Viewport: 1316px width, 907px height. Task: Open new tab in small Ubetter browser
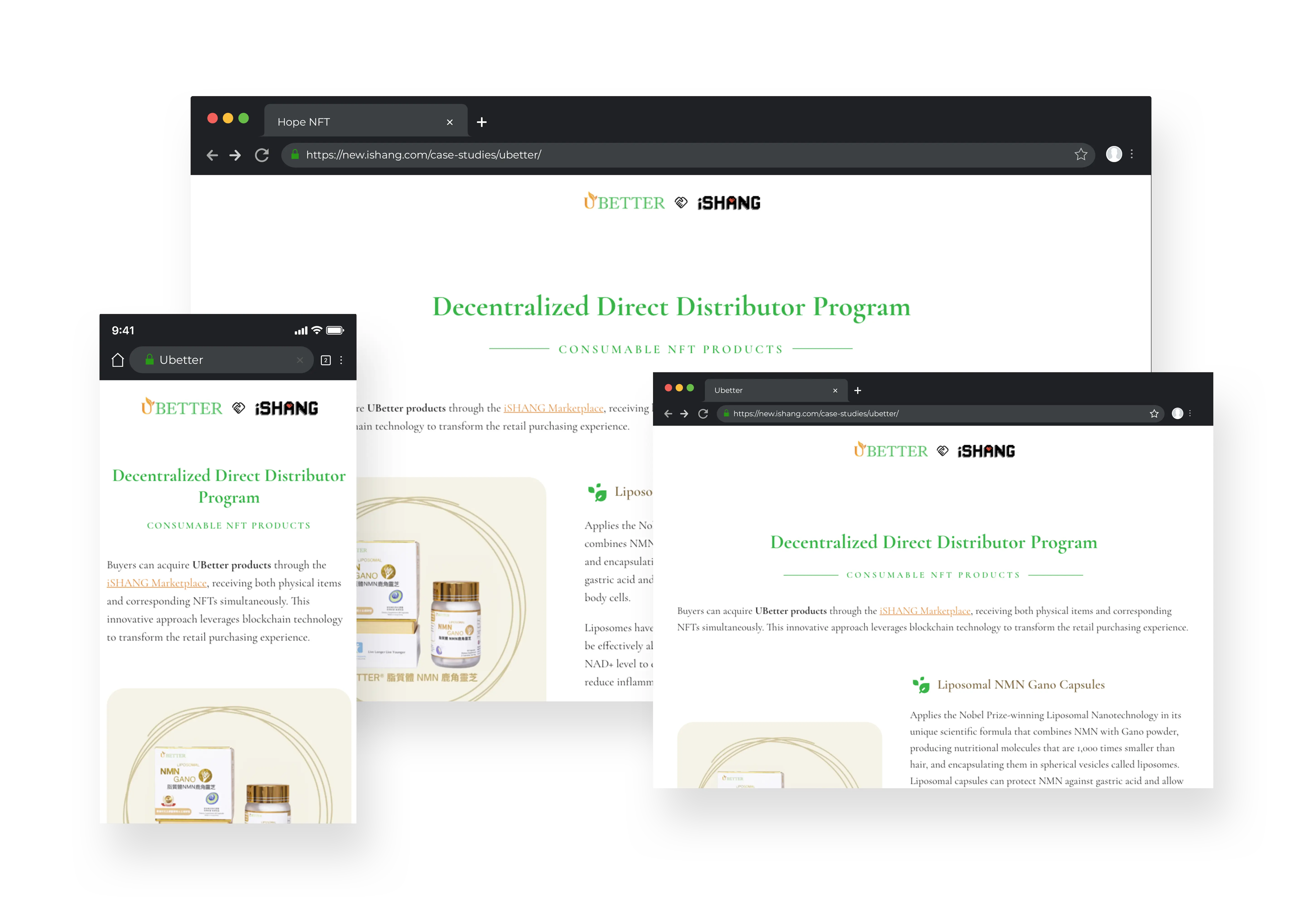coord(857,390)
